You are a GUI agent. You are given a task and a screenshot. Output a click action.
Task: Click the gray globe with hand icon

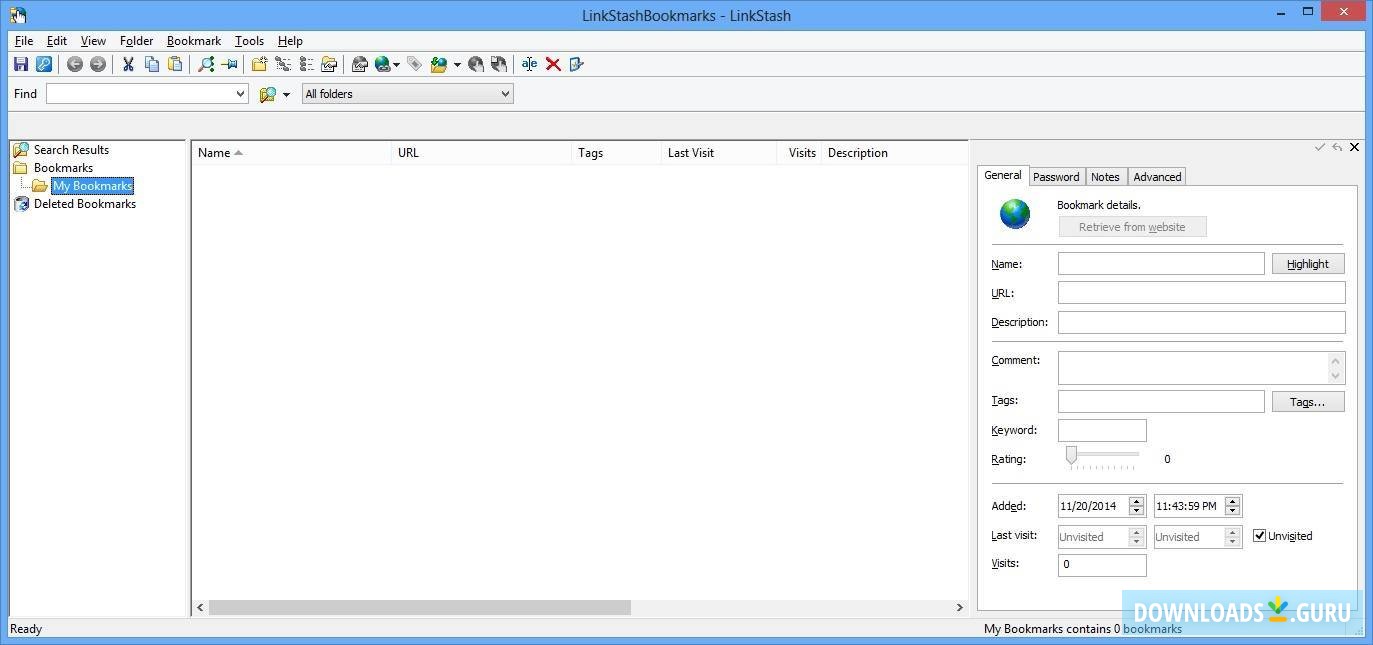tap(476, 64)
